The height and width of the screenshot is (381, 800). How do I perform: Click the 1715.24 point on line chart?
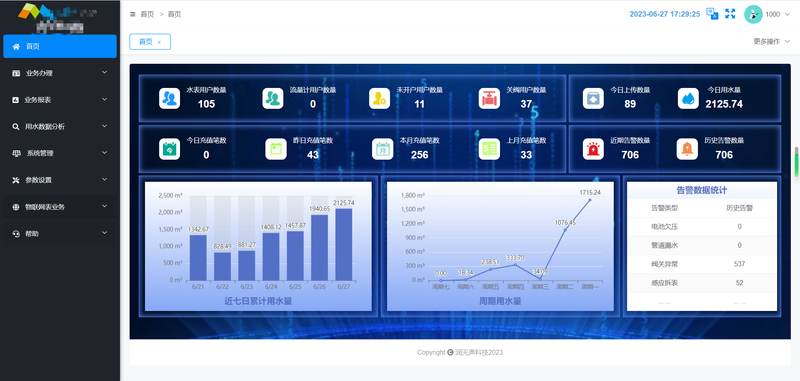pos(590,199)
